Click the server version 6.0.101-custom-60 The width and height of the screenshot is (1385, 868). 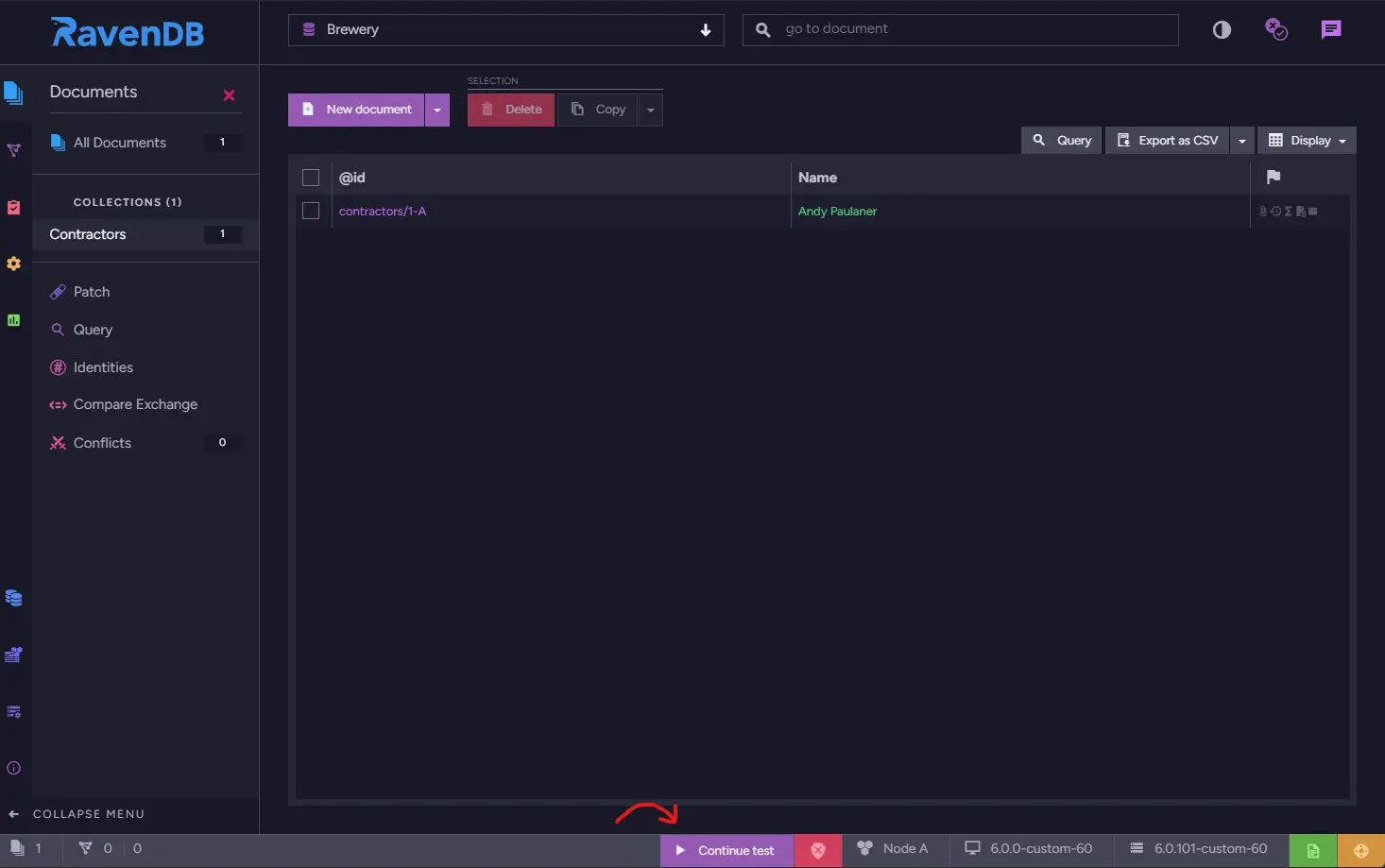pos(1199,848)
